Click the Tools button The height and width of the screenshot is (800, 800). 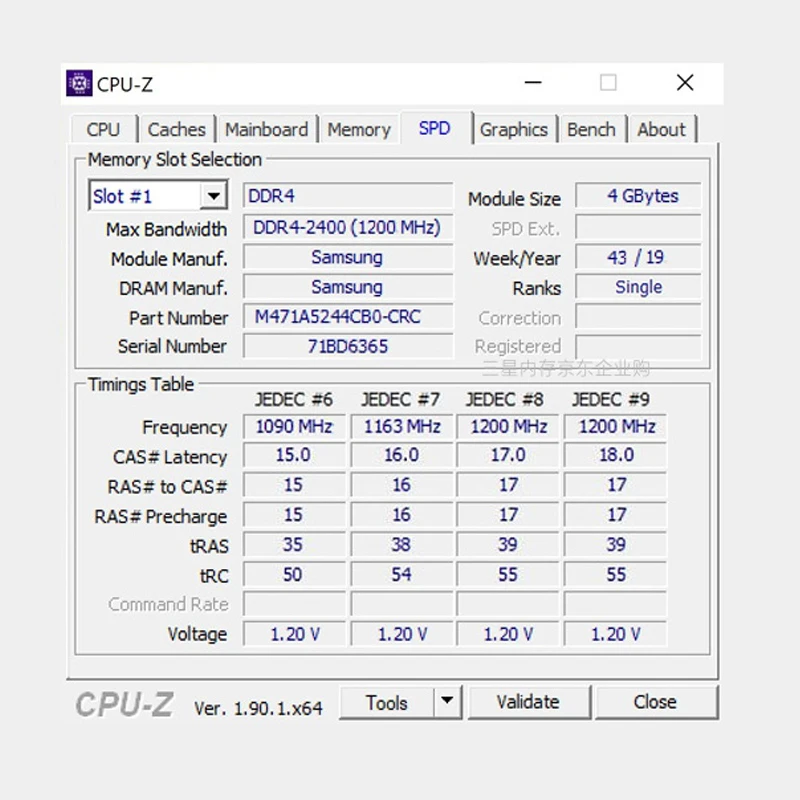point(388,702)
